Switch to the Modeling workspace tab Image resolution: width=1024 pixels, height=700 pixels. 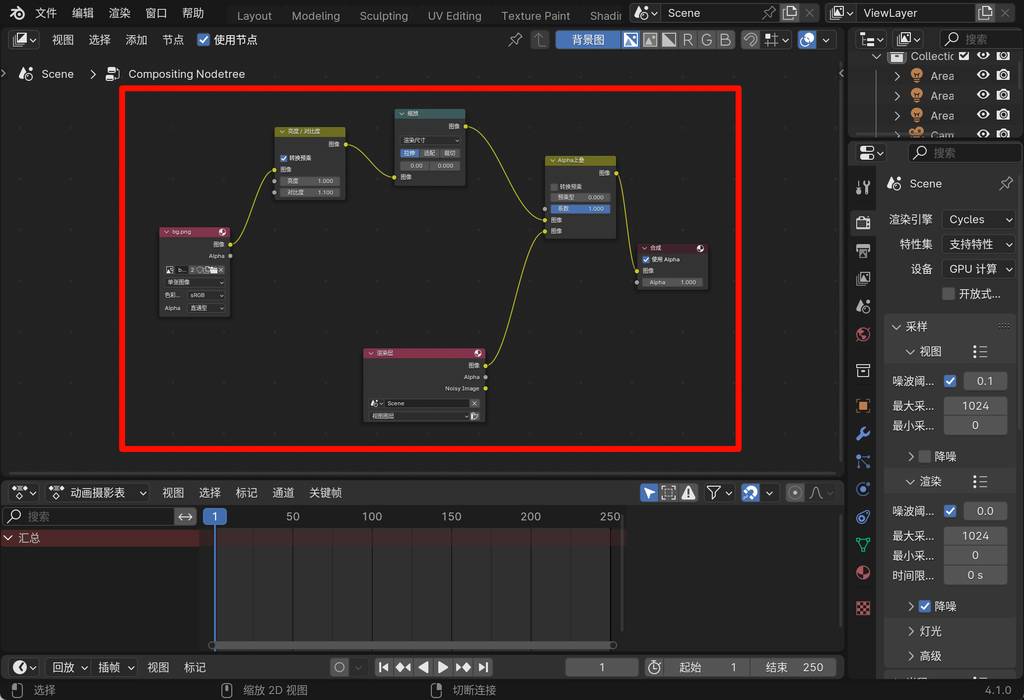(x=315, y=16)
